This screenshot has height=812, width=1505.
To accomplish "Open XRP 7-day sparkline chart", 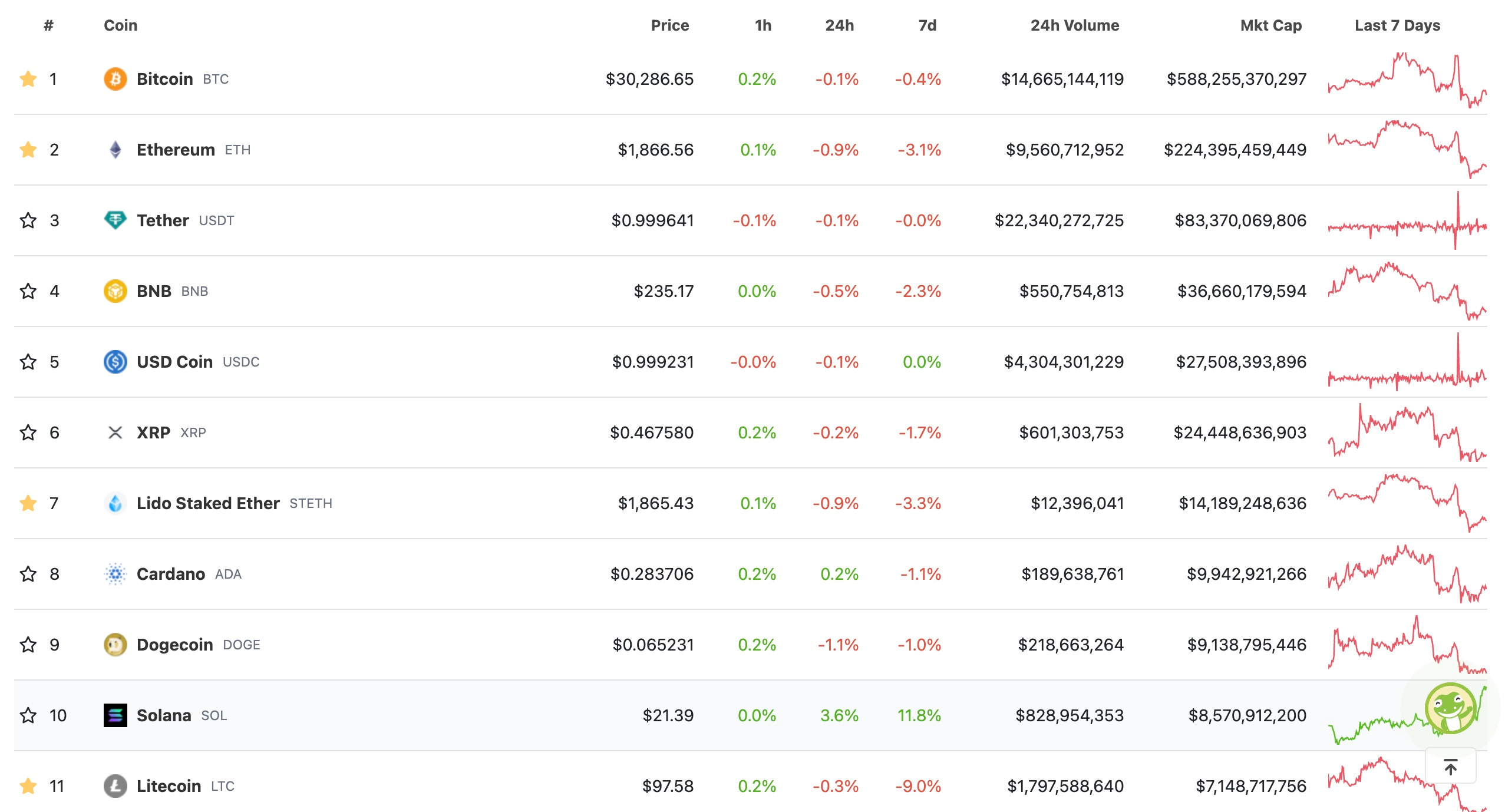I will (x=1407, y=433).
